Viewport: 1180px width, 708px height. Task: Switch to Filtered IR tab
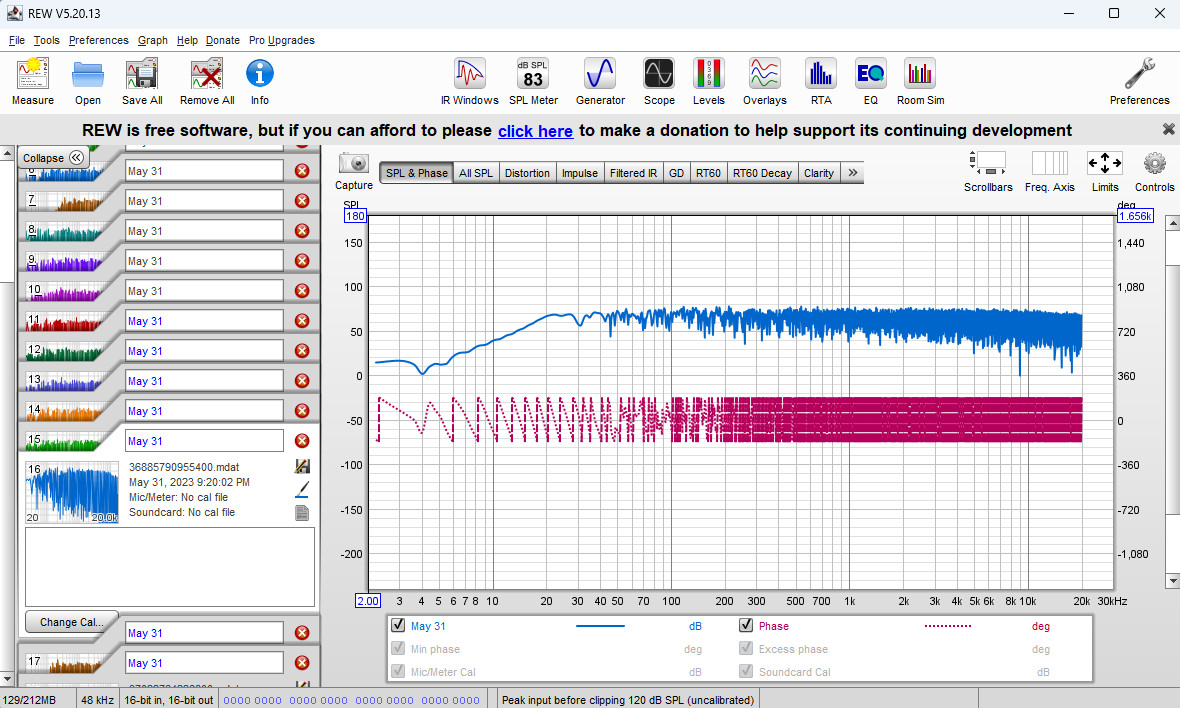(633, 173)
